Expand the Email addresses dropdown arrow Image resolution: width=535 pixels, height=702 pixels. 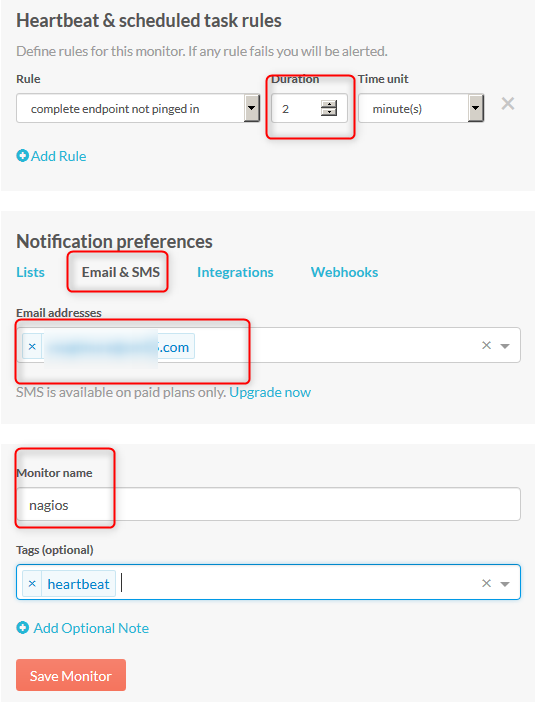pos(505,346)
